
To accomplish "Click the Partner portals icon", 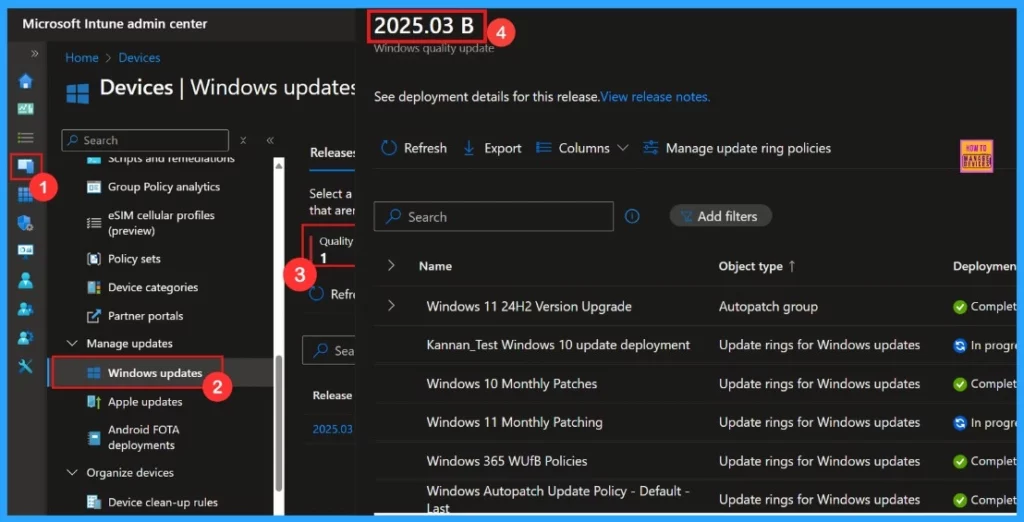I will tap(94, 316).
